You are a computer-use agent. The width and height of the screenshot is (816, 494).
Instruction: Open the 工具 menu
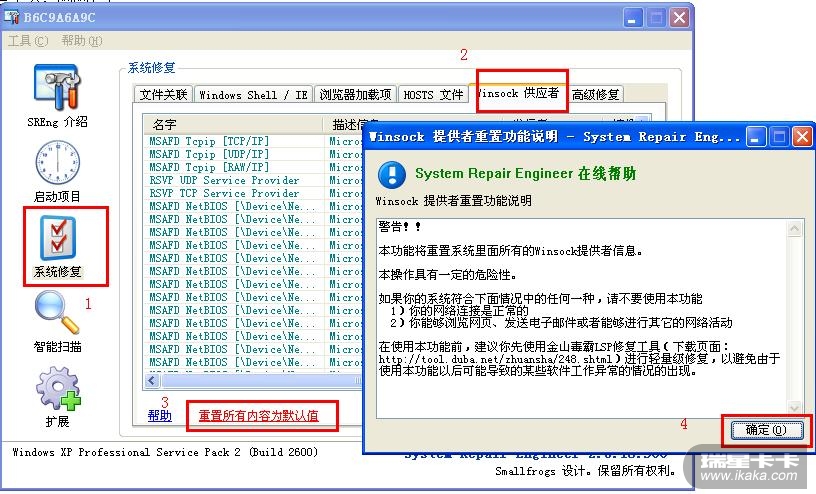(28, 41)
